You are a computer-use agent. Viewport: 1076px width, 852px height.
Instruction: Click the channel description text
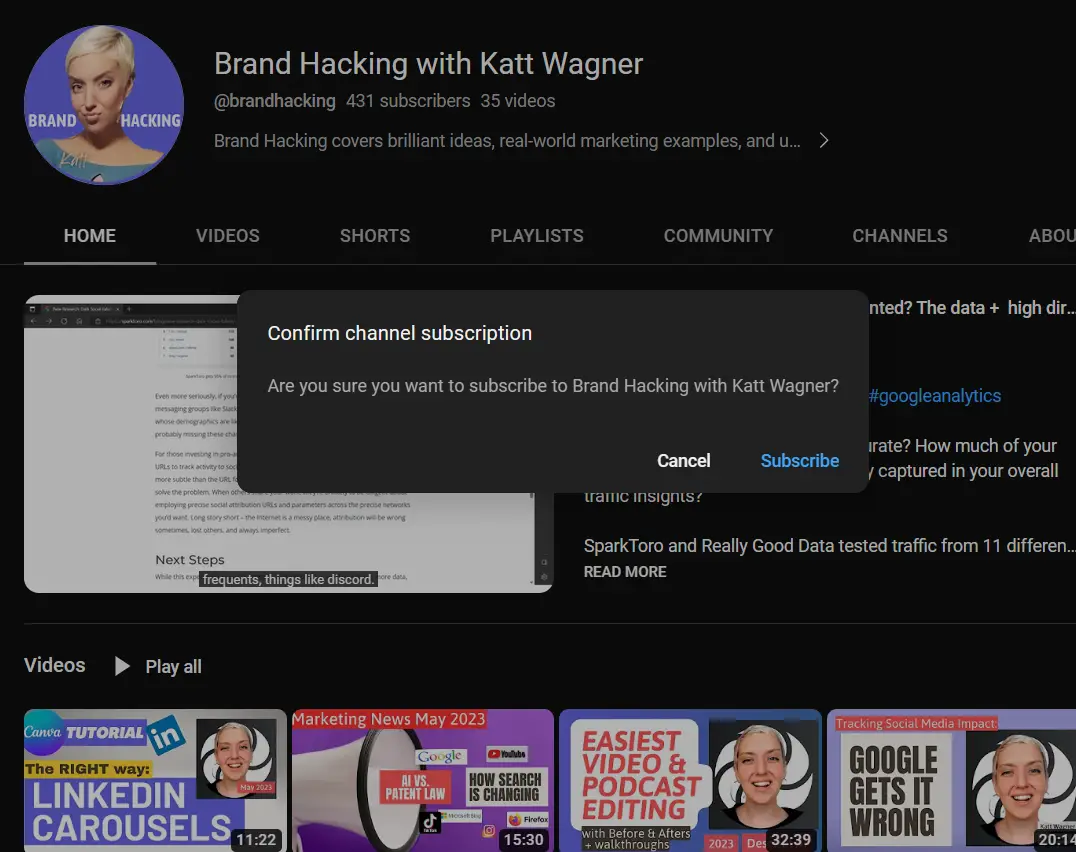click(x=507, y=141)
